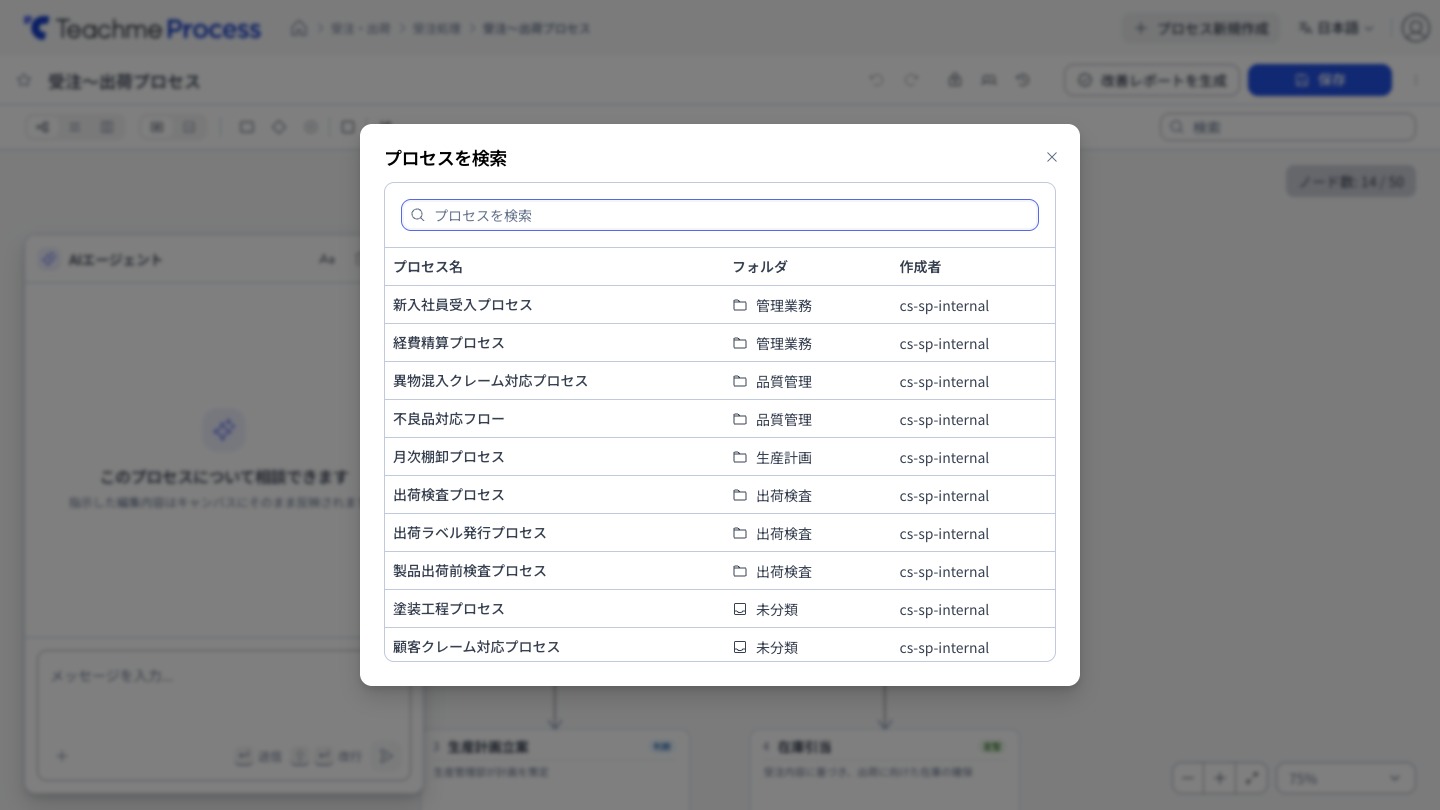Open the 75% zoom level dropdown
The width and height of the screenshot is (1440, 810).
(1346, 778)
